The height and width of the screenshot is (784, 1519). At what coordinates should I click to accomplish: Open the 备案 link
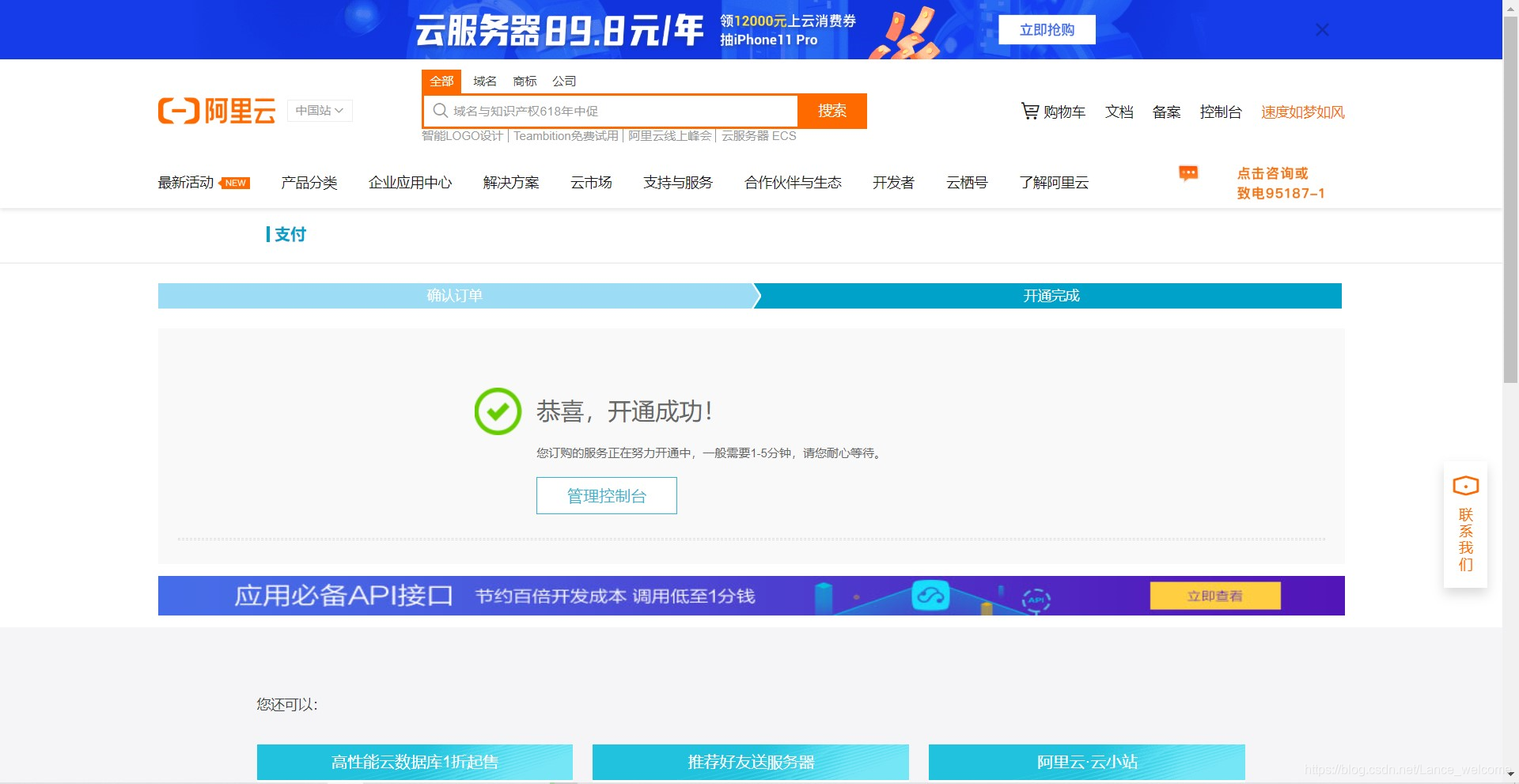(1167, 112)
